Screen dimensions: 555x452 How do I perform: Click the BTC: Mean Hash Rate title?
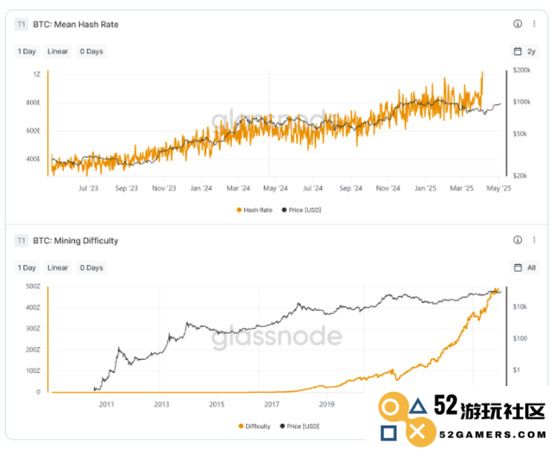pyautogui.click(x=75, y=24)
